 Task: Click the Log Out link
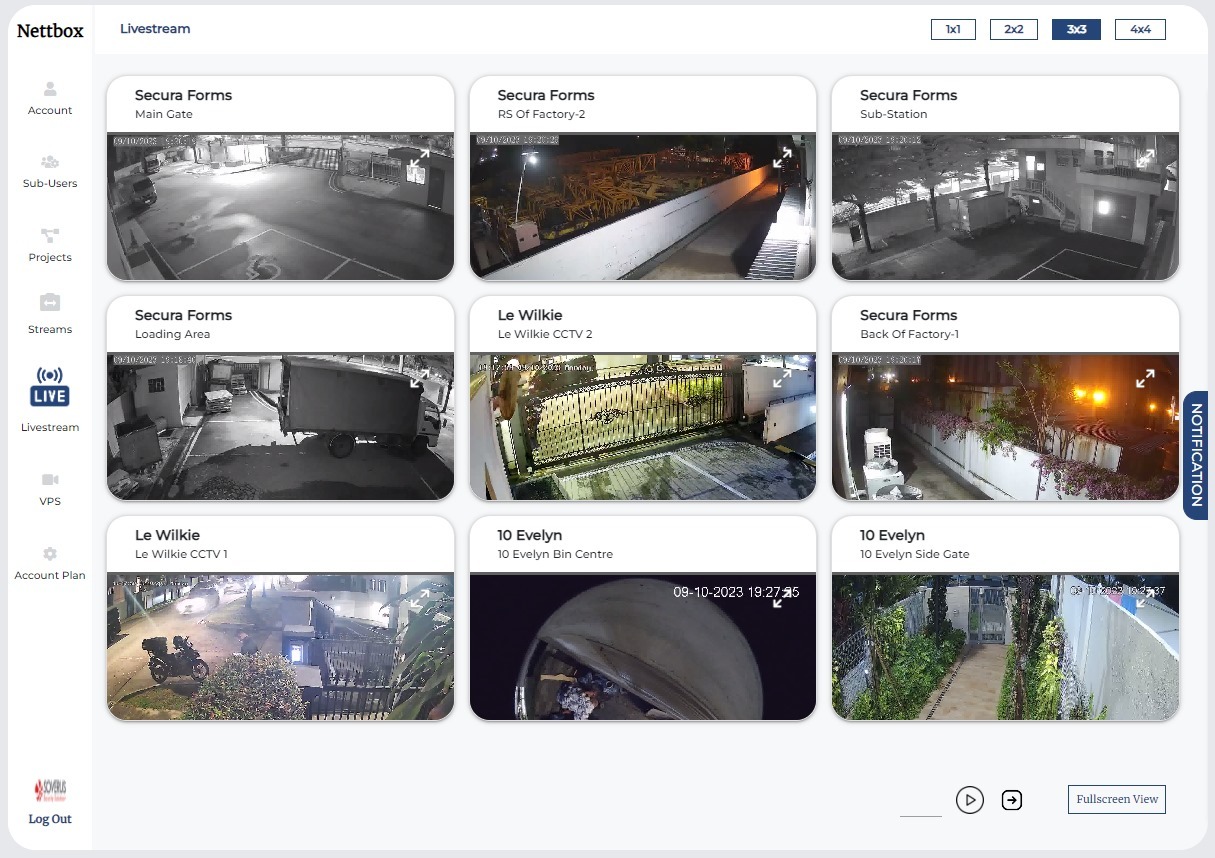point(50,819)
